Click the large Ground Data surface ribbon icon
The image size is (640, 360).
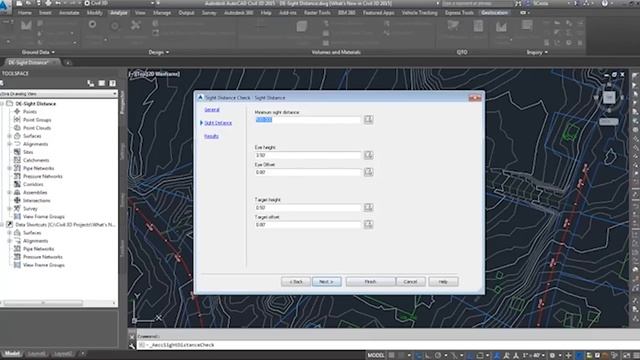[26, 26]
